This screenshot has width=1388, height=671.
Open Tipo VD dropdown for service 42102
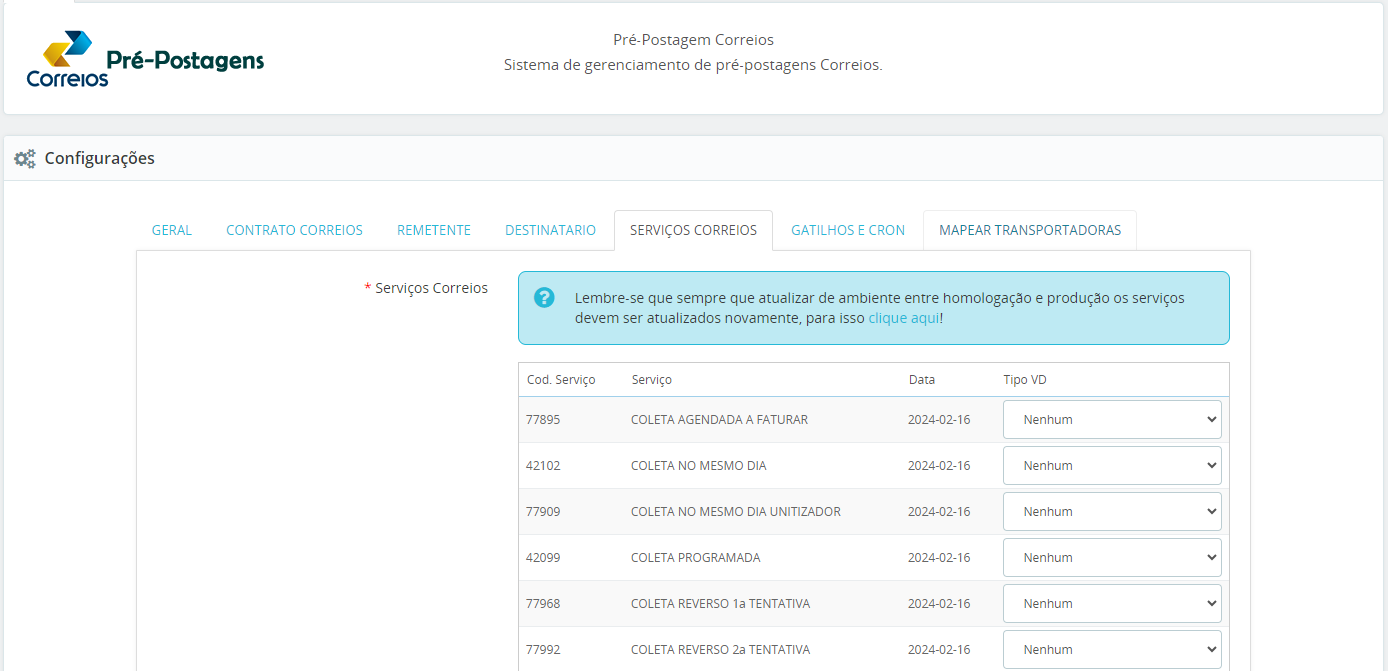tap(1112, 466)
